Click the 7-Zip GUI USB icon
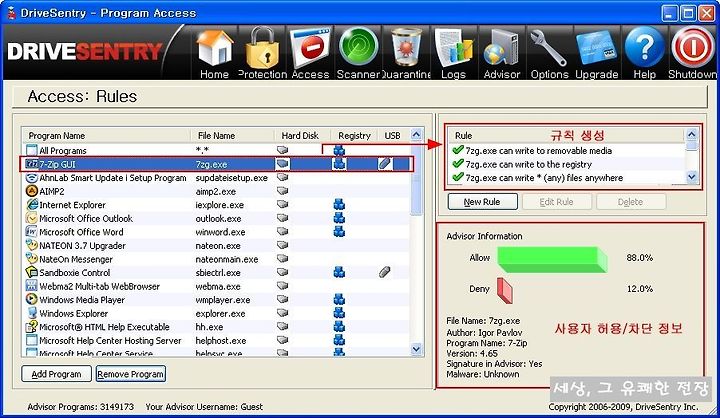 point(384,164)
